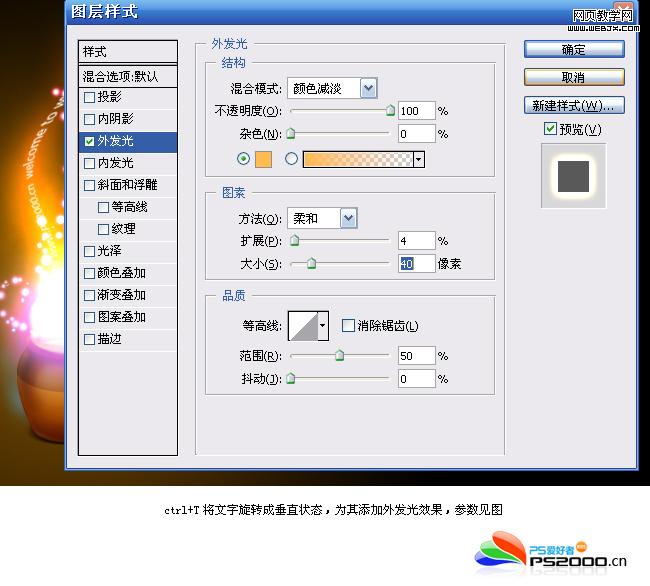Click the 大小 size field showing 40
Screen dimensions: 650x586
click(x=417, y=264)
